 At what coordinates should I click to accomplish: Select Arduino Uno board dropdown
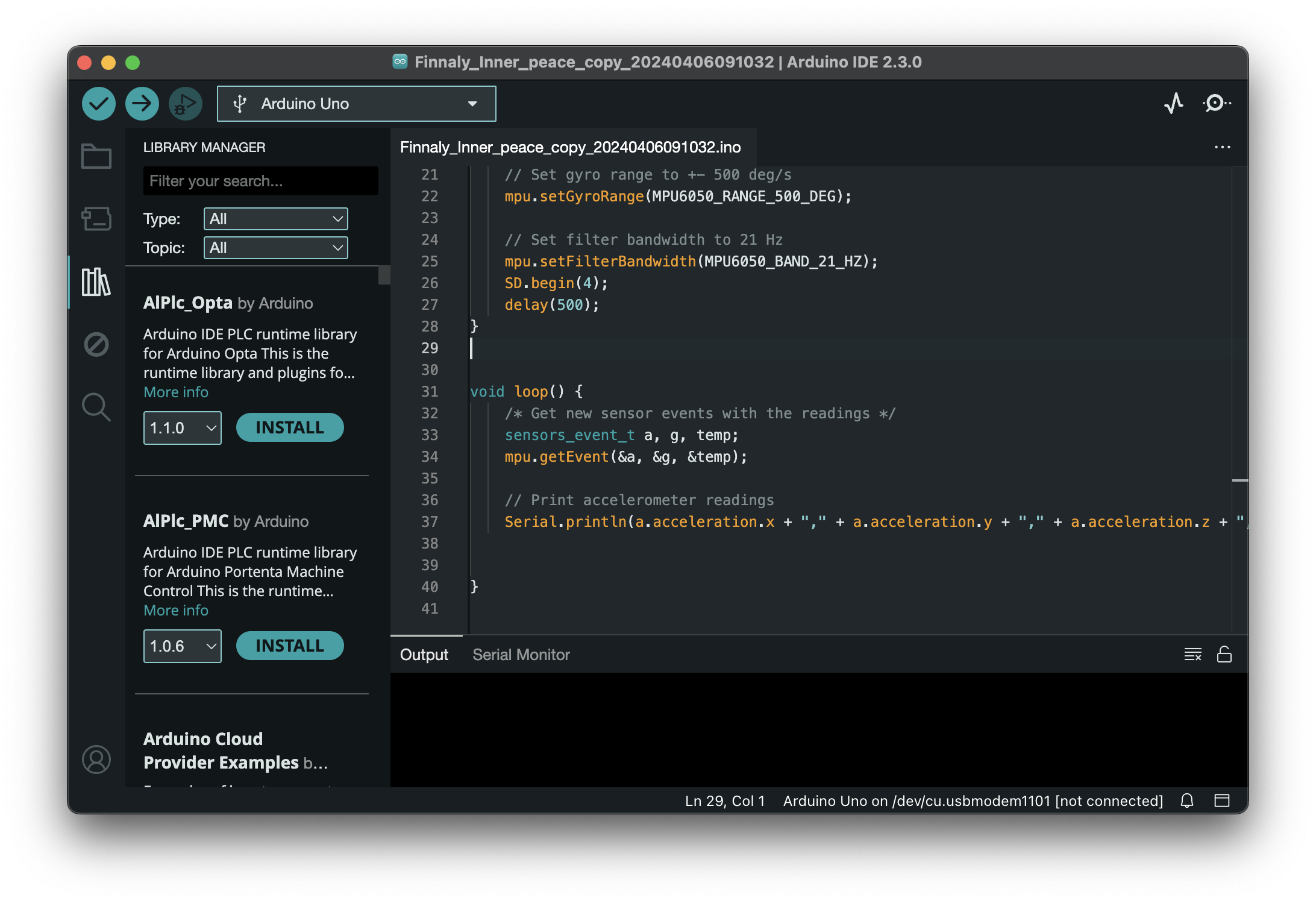pyautogui.click(x=355, y=103)
